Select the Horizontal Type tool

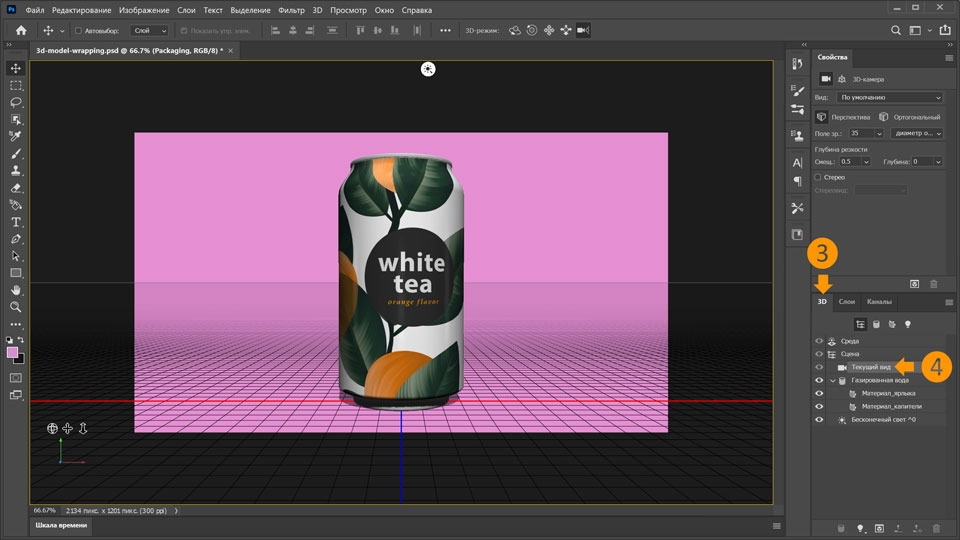[x=16, y=222]
